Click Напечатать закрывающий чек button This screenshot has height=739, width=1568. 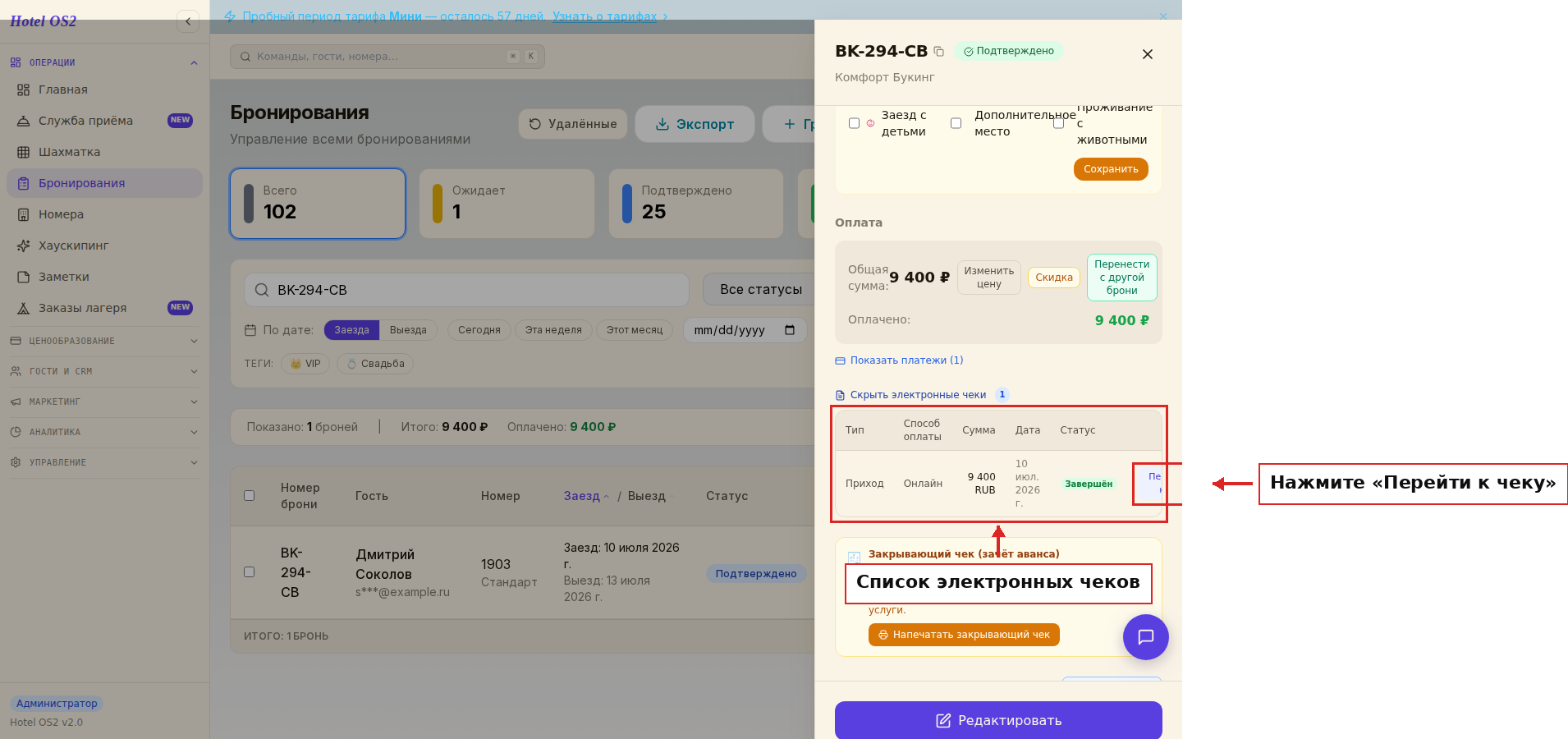964,635
